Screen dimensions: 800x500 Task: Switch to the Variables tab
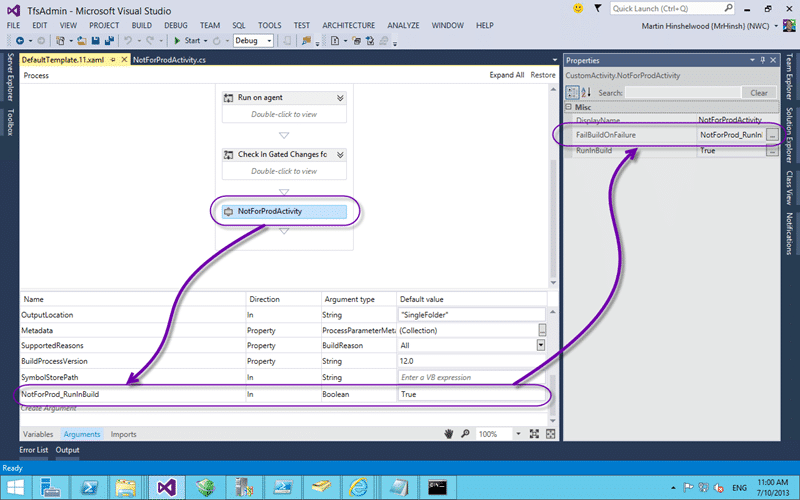click(x=38, y=434)
